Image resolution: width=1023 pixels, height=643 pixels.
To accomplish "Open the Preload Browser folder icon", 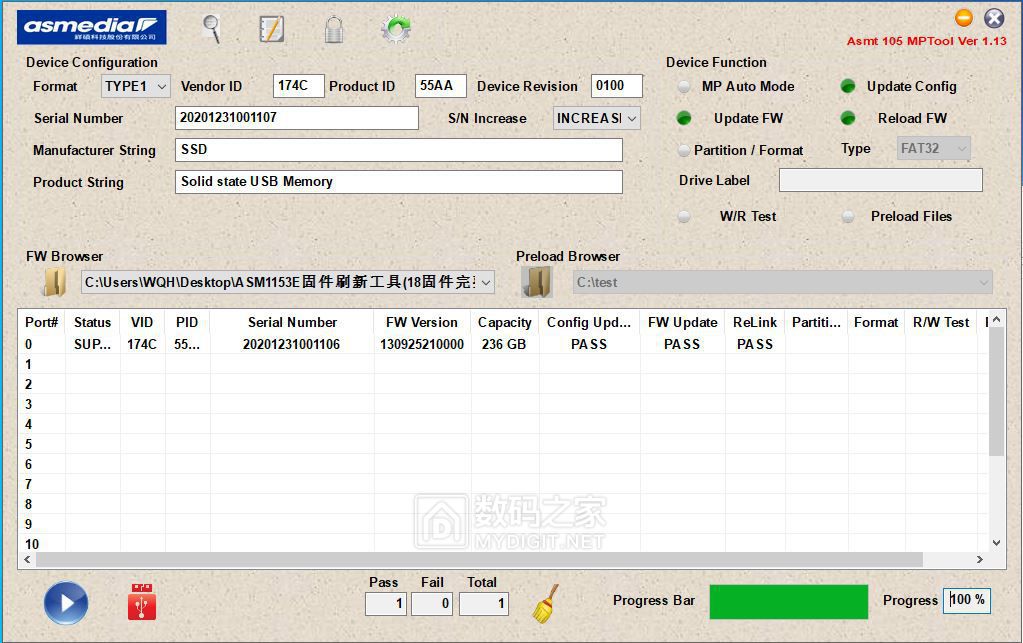I will [537, 282].
